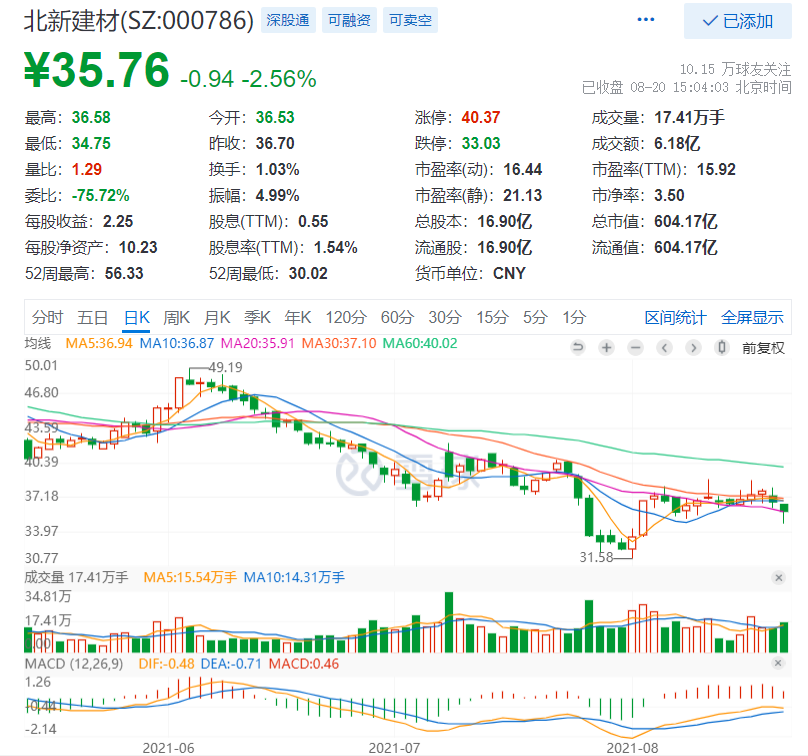This screenshot has height=756, width=808.
Task: Click the reset chart undo arrow icon
Action: [578, 348]
